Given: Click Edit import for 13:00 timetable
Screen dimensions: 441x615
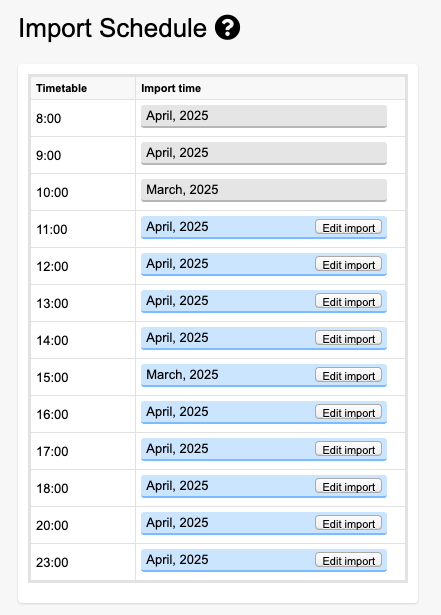Looking at the screenshot, I should pos(348,301).
